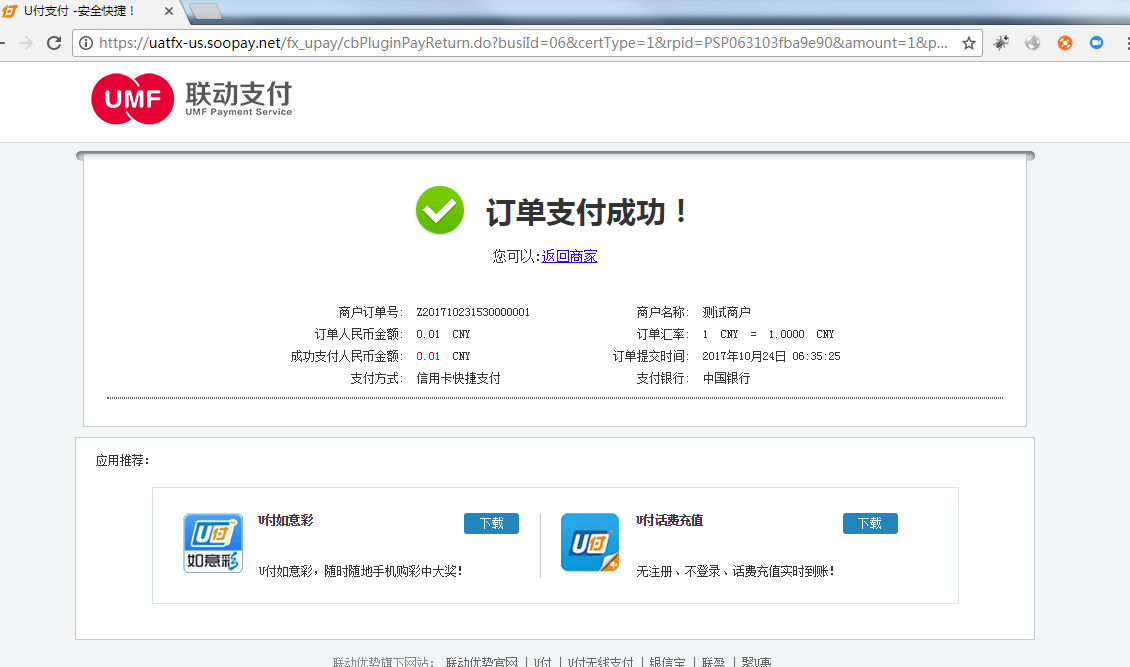Click the orange circular extension icon

tap(1065, 43)
